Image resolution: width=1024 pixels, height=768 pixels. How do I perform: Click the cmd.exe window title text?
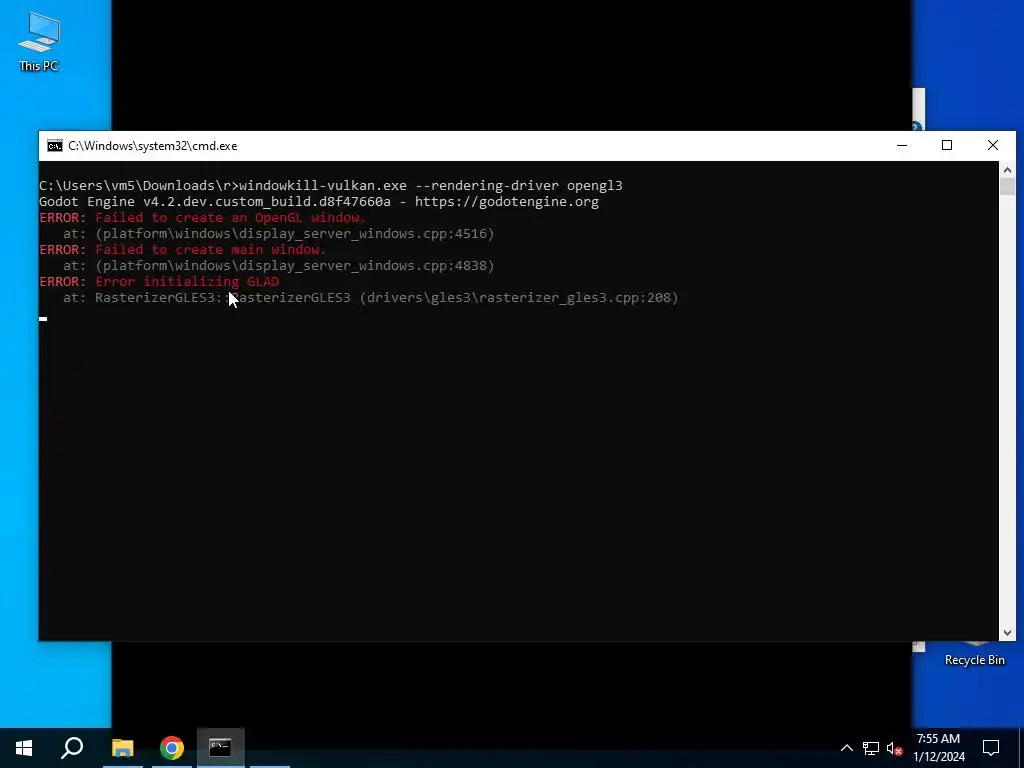(153, 146)
